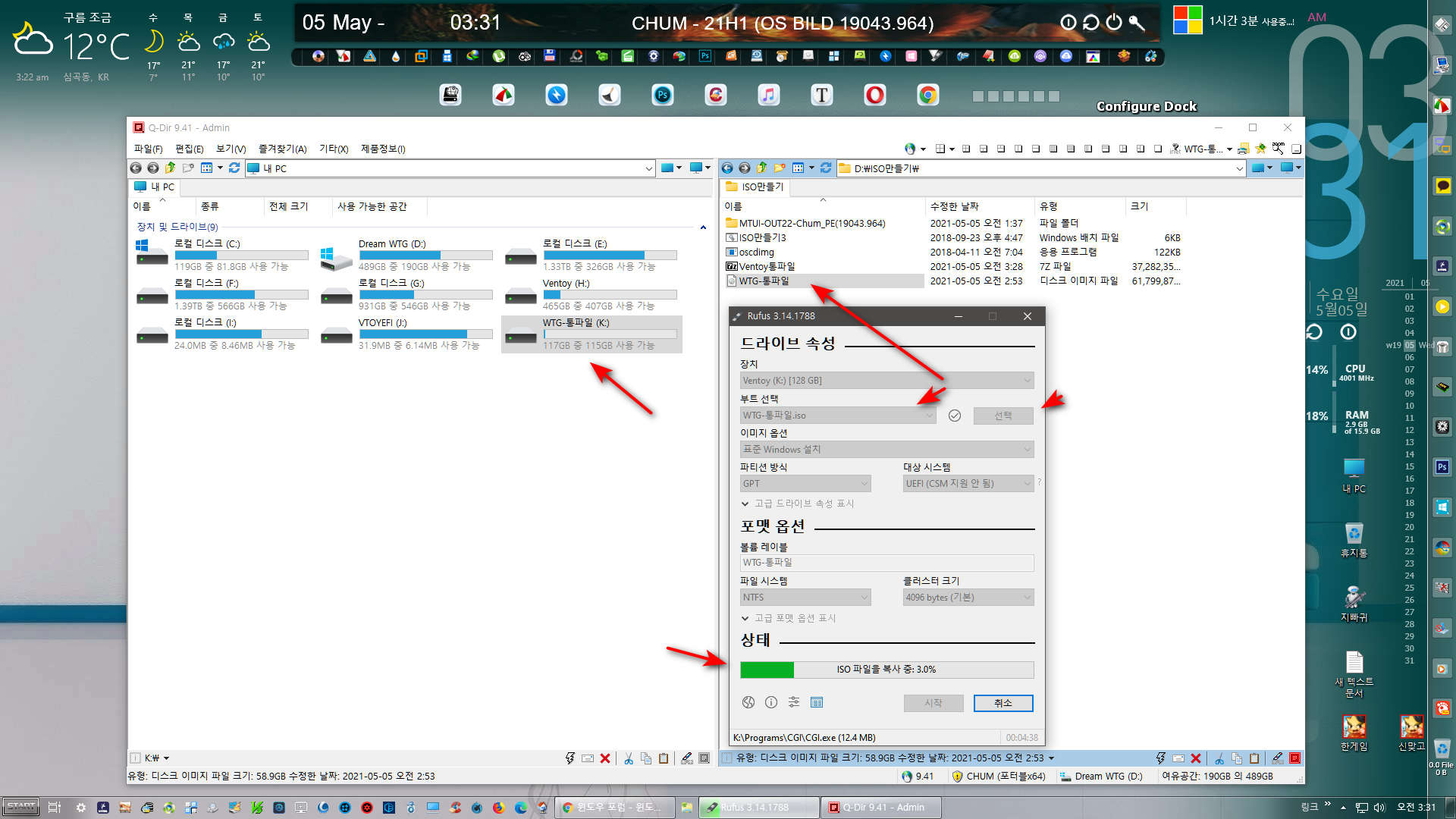Select WTG-통파일 (K:) drive in left pane

(592, 334)
